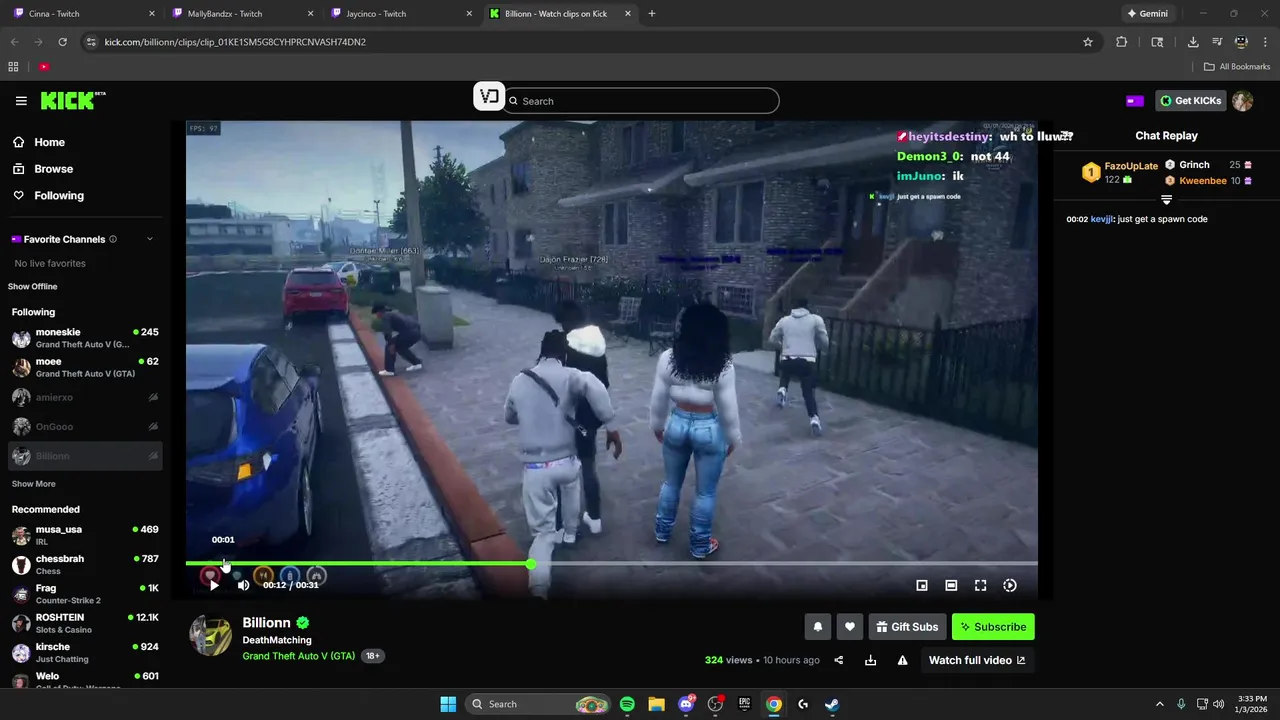This screenshot has width=1280, height=720.
Task: Open Watch full video link
Action: (x=977, y=660)
